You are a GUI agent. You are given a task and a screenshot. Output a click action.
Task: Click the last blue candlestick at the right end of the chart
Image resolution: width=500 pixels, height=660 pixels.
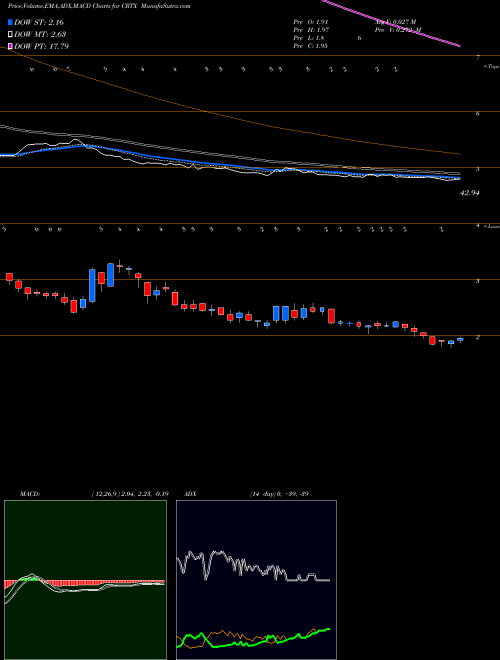tap(460, 339)
